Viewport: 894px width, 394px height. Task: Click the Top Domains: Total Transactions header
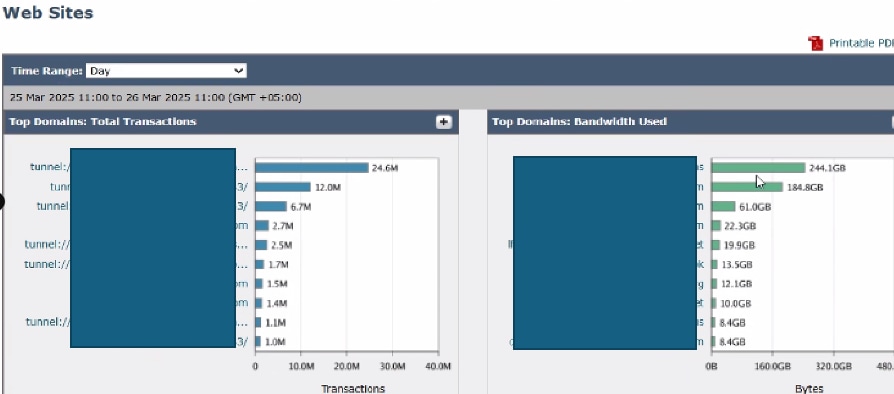tap(103, 121)
